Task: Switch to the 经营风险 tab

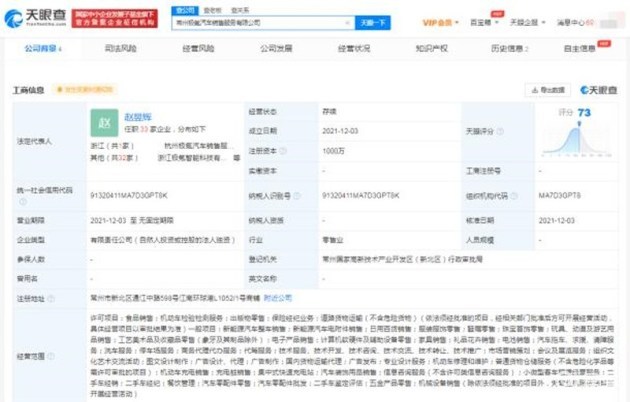Action: coord(198,49)
